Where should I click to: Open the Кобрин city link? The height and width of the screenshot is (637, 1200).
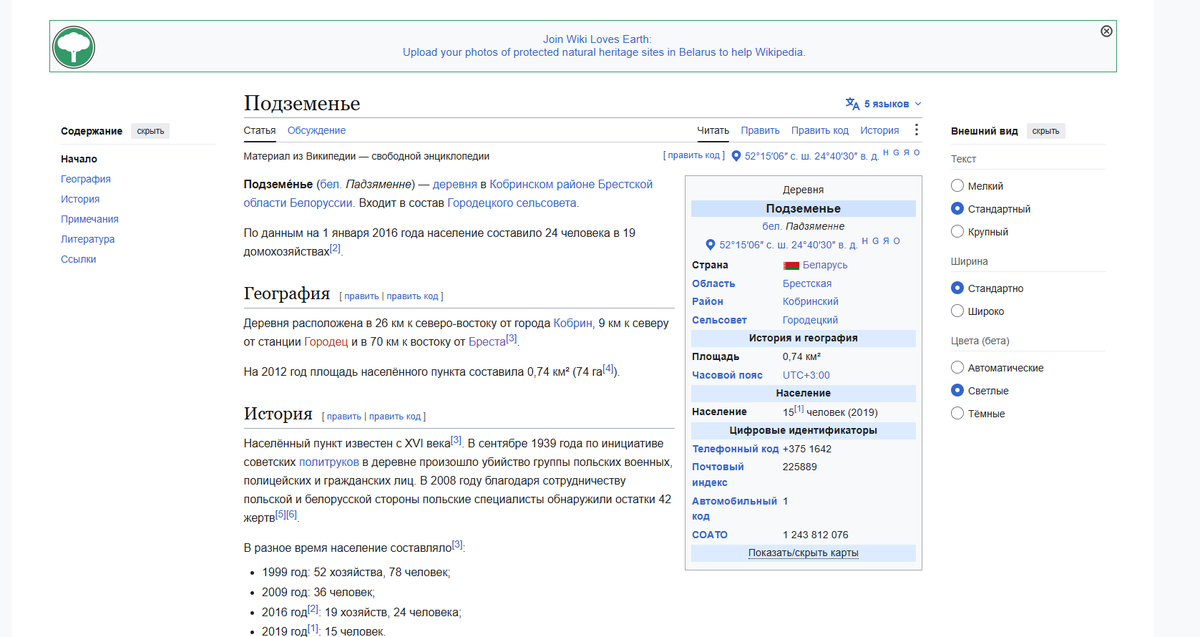click(572, 323)
